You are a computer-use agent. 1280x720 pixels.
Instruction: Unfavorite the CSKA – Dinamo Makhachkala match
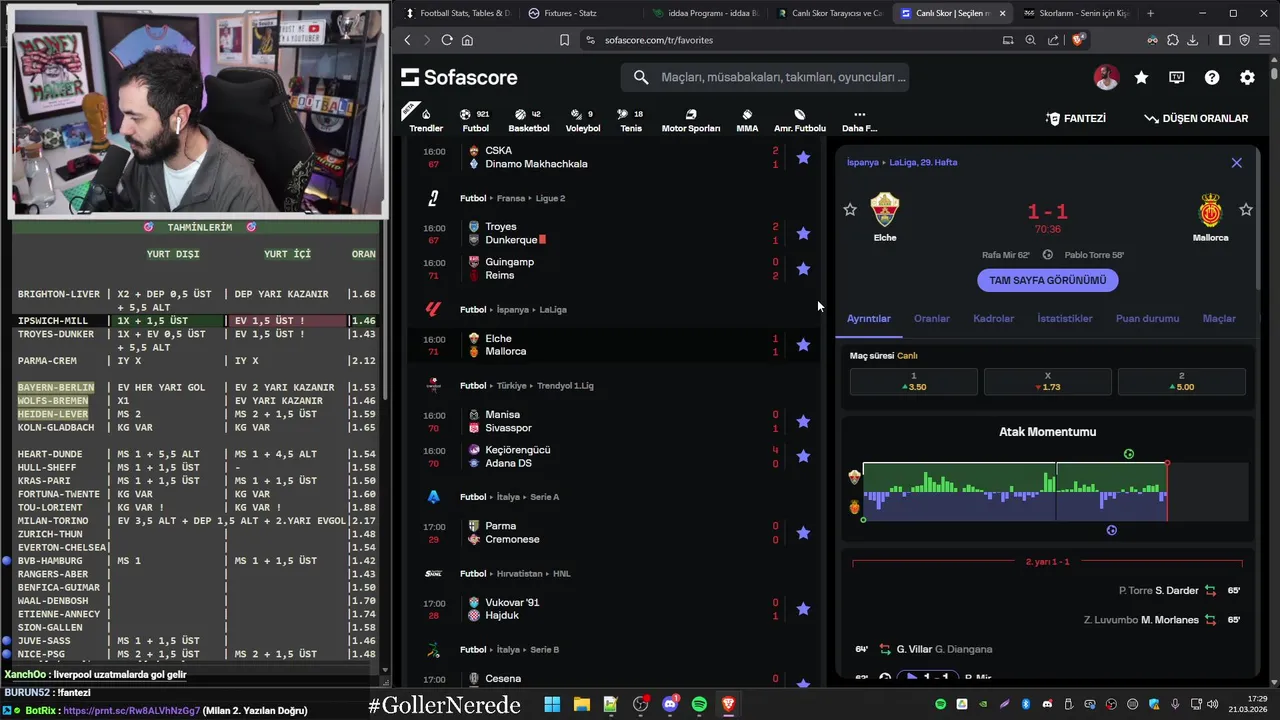click(x=803, y=157)
